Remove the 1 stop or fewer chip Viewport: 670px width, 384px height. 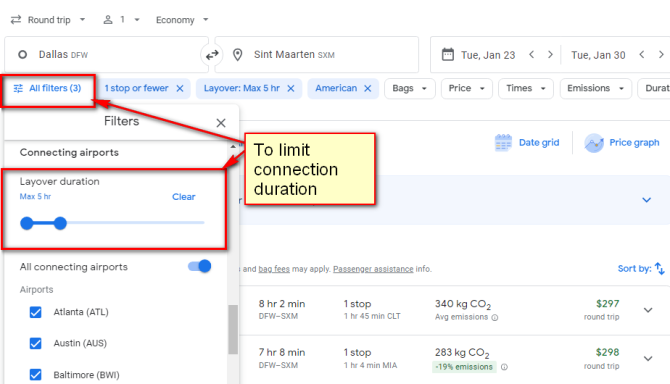click(x=180, y=88)
